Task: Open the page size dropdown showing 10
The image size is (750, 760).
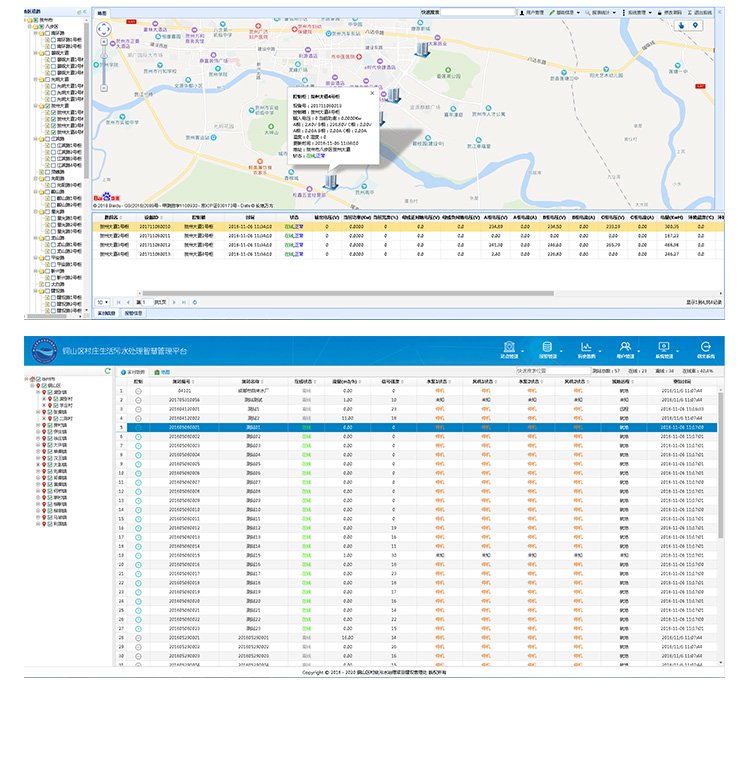Action: point(102,302)
